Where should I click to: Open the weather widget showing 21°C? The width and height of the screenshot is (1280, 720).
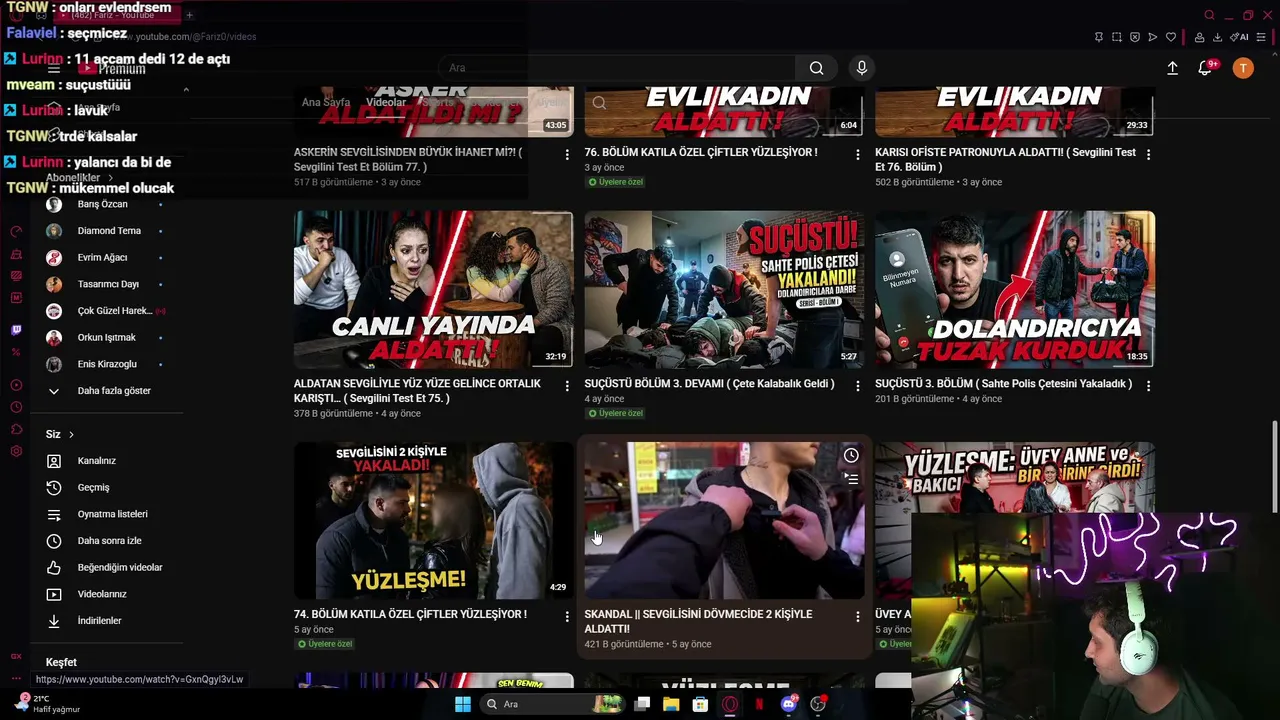pos(47,703)
